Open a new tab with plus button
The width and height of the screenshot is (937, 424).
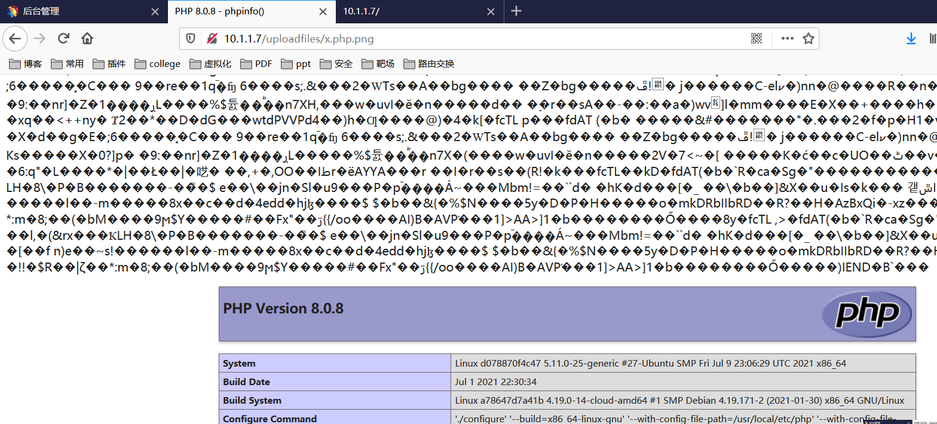517,11
